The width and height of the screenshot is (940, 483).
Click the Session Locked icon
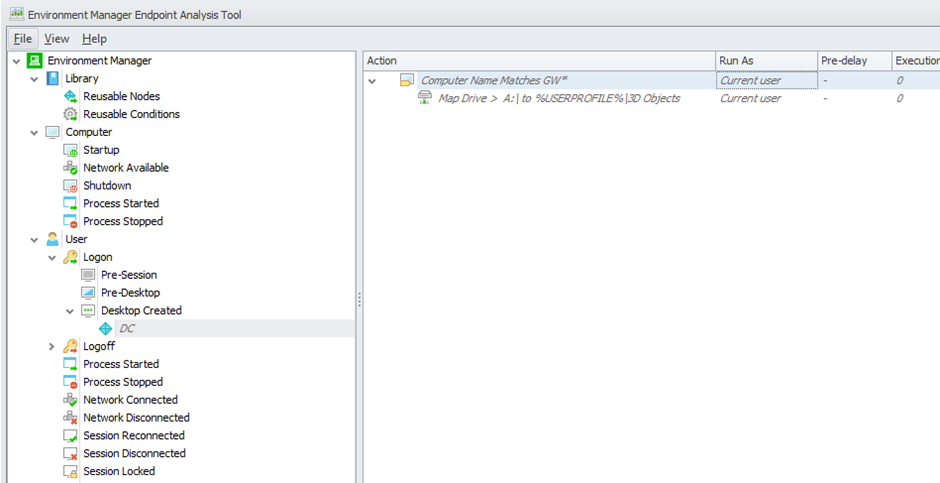71,471
